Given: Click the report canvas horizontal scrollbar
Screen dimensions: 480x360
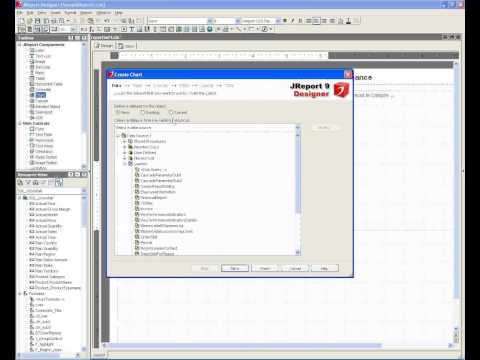Looking at the screenshot, I should pyautogui.click(x=243, y=345).
